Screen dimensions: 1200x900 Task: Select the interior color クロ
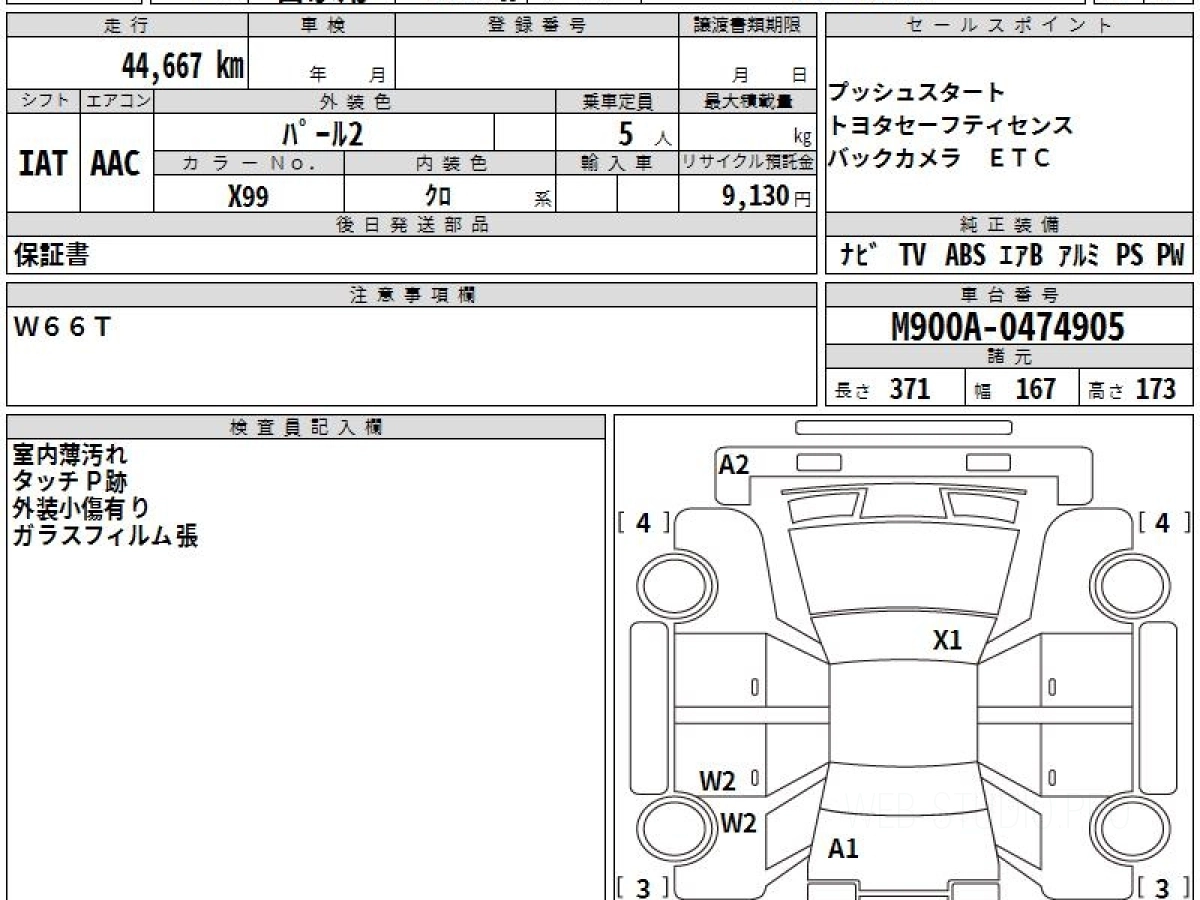pos(438,196)
